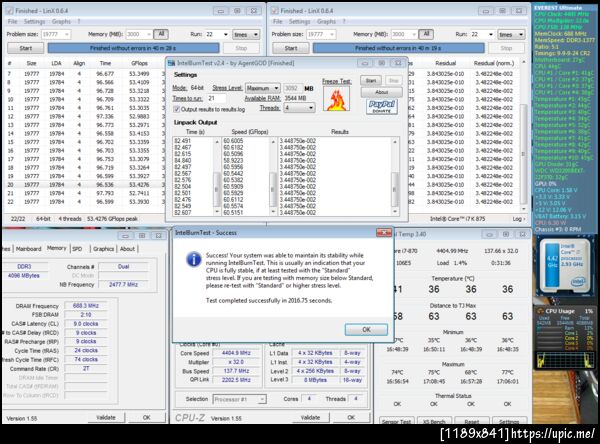Open the Problem size dropdown in the 40 m 19 s LinX window
This screenshot has height=444, width=600.
click(x=321, y=34)
